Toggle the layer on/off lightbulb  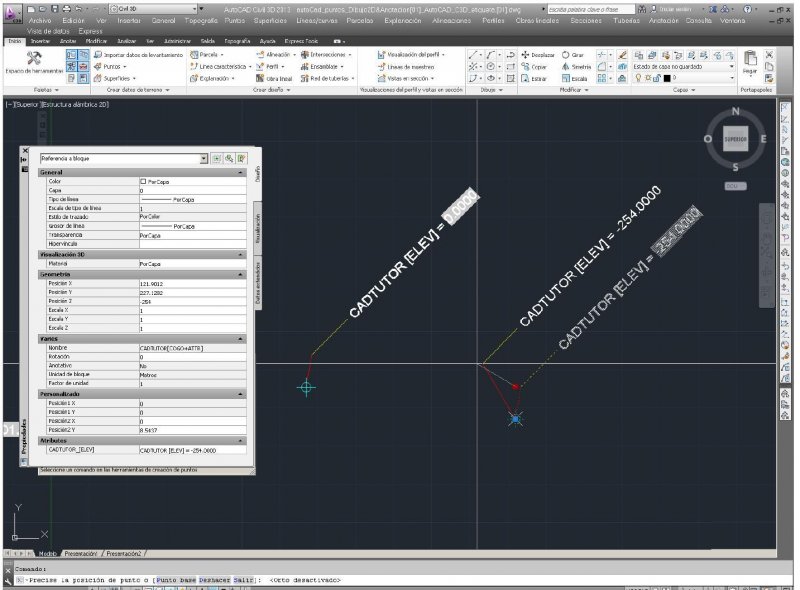[638, 78]
